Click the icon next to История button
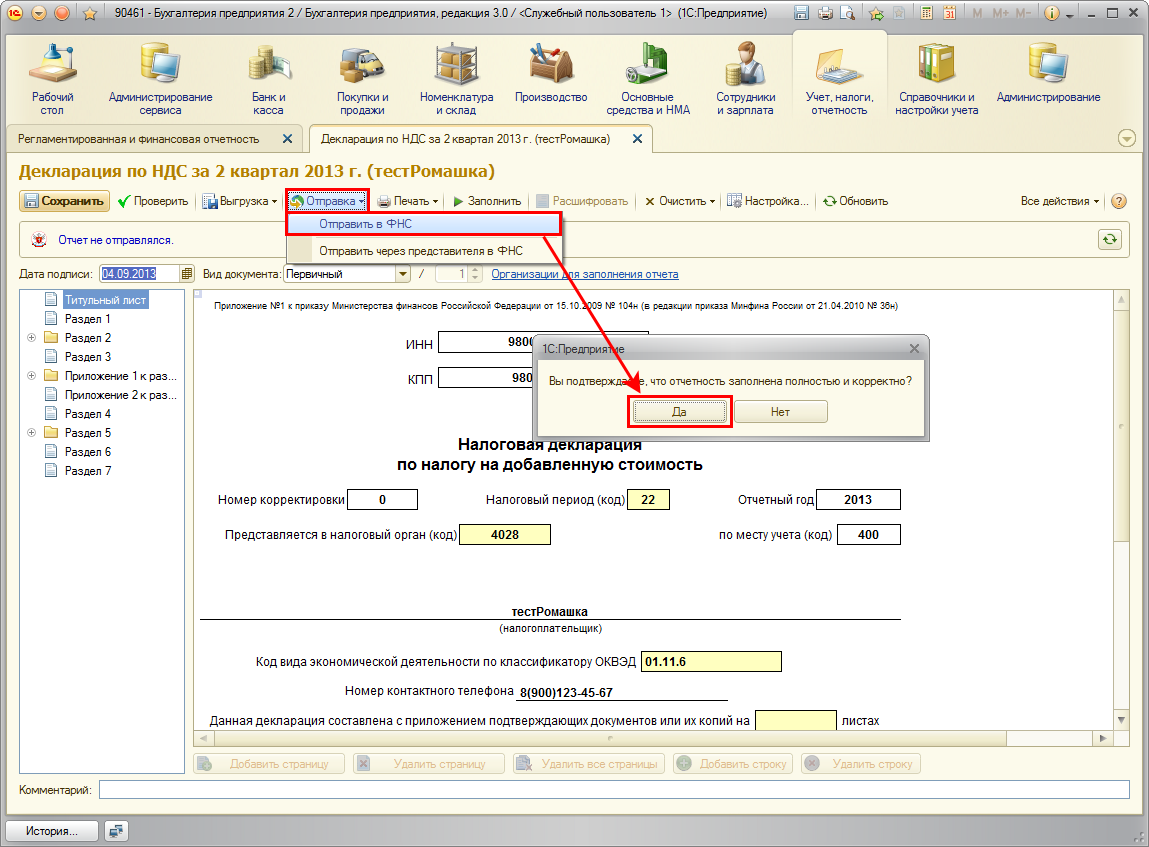The width and height of the screenshot is (1149, 847). tap(116, 831)
